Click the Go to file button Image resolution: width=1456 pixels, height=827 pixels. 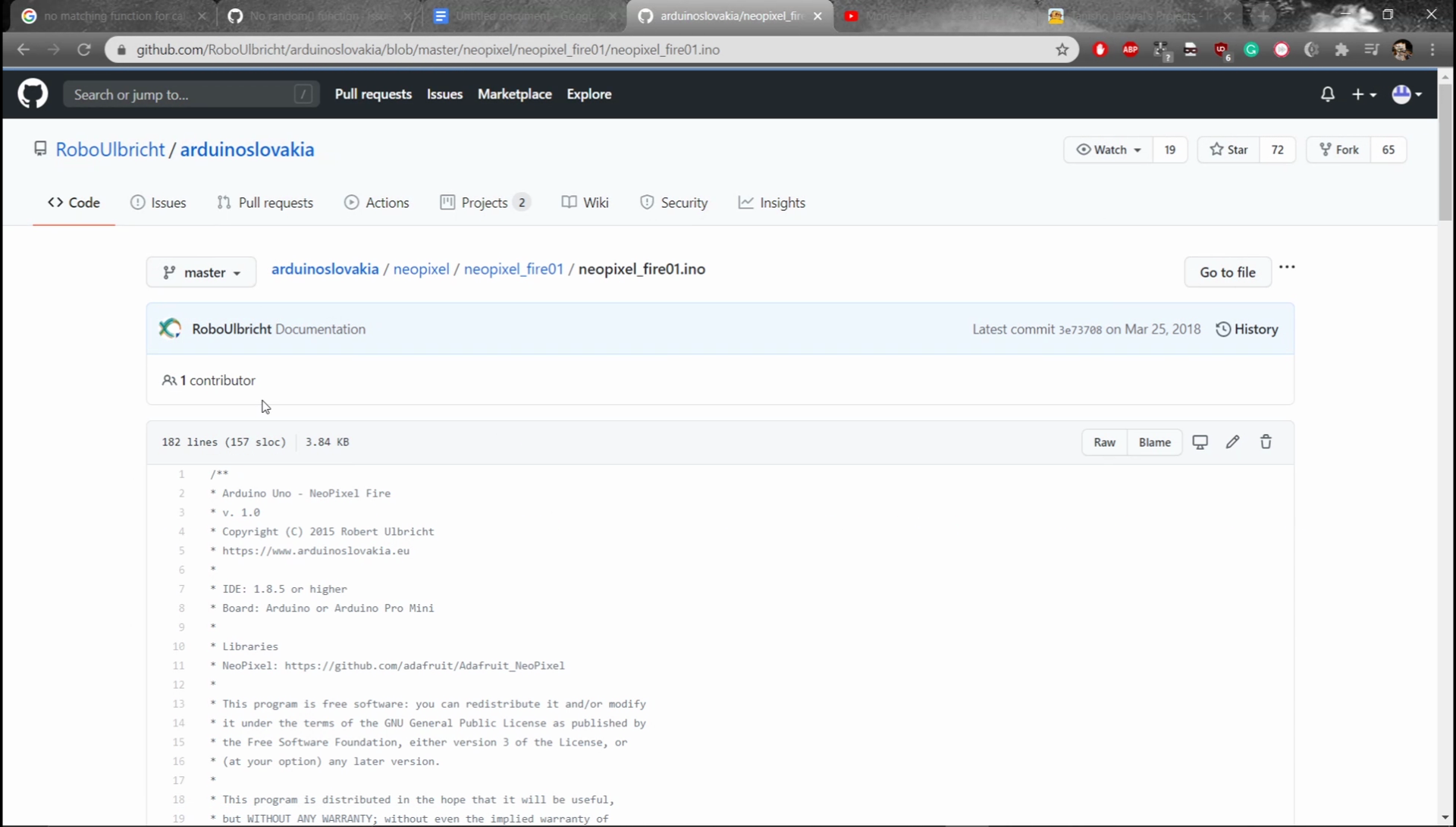tap(1227, 272)
